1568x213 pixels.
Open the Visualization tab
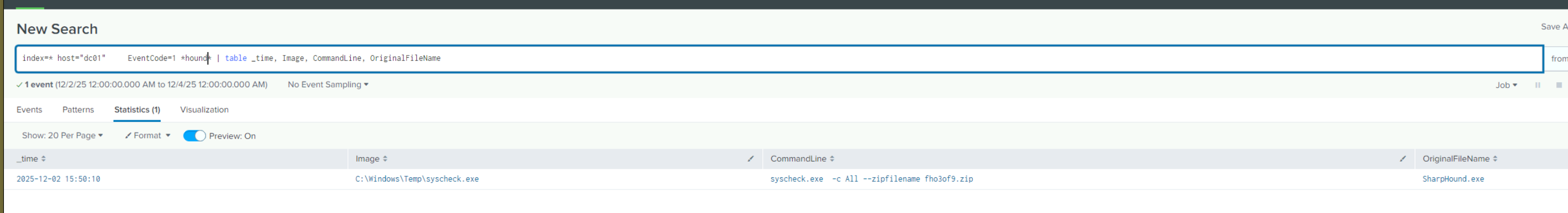tap(205, 110)
